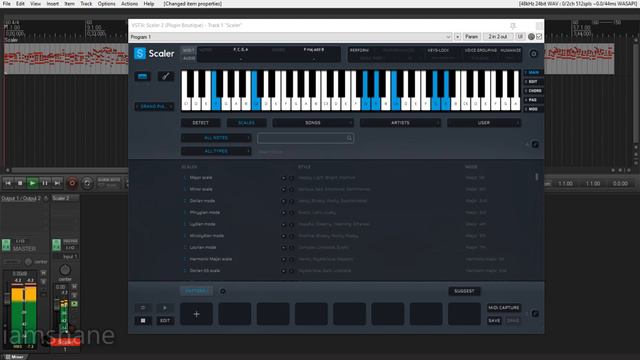Image resolution: width=640 pixels, height=360 pixels.
Task: Open the USER dropdown
Action: pyautogui.click(x=484, y=123)
